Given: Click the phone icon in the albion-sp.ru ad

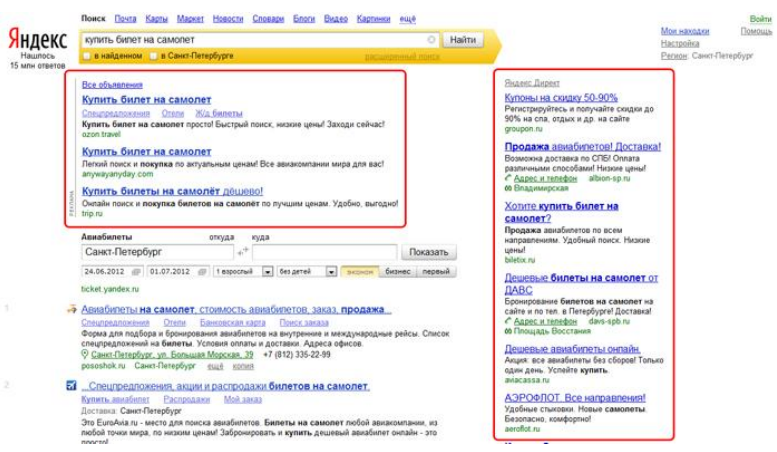Looking at the screenshot, I should tap(508, 178).
